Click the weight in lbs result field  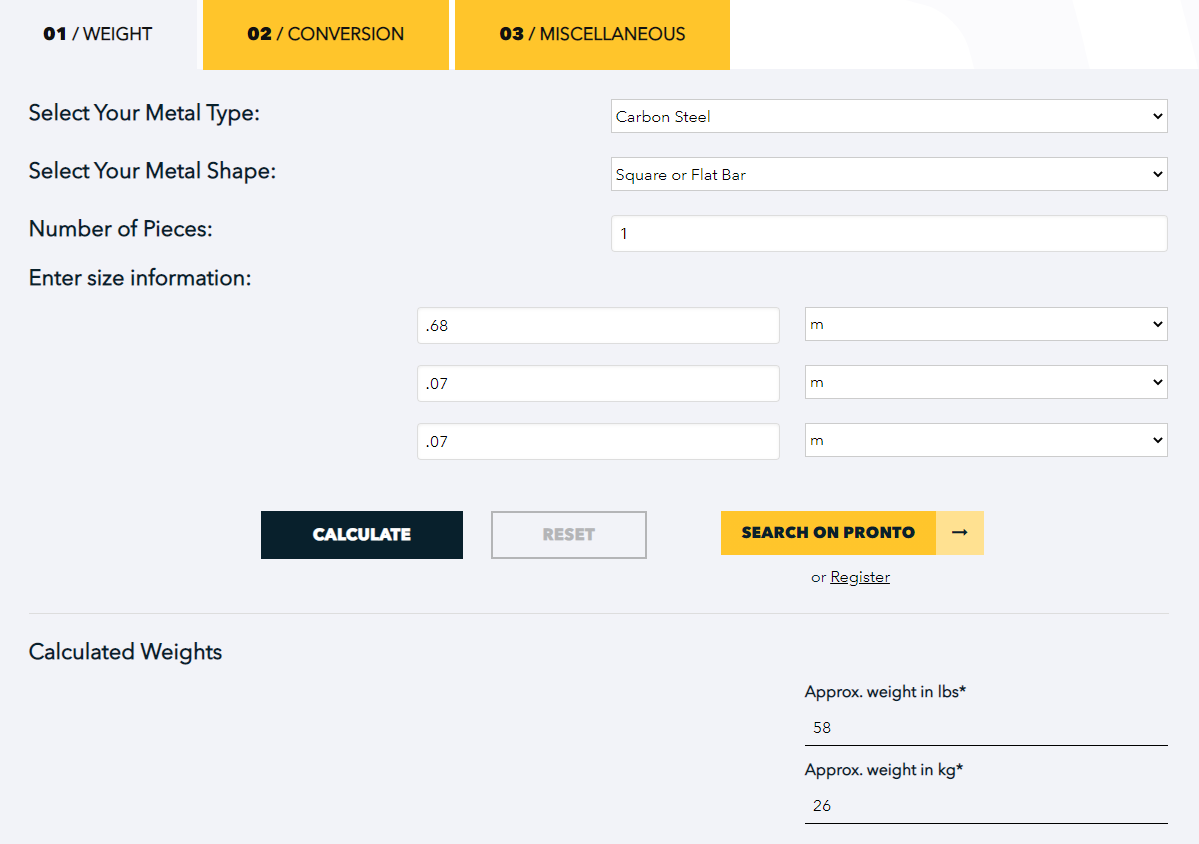[985, 727]
